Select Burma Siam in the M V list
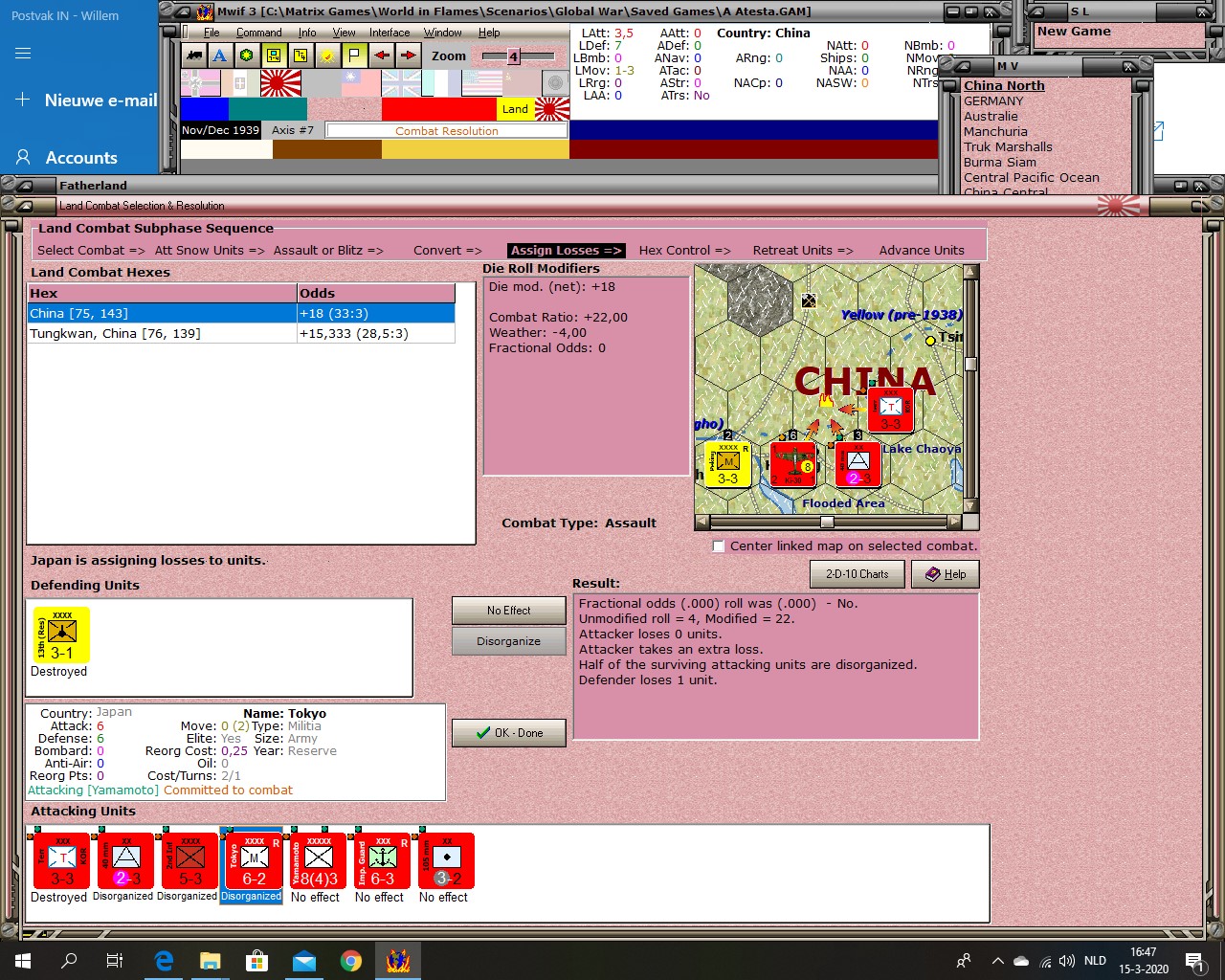 (x=1000, y=163)
